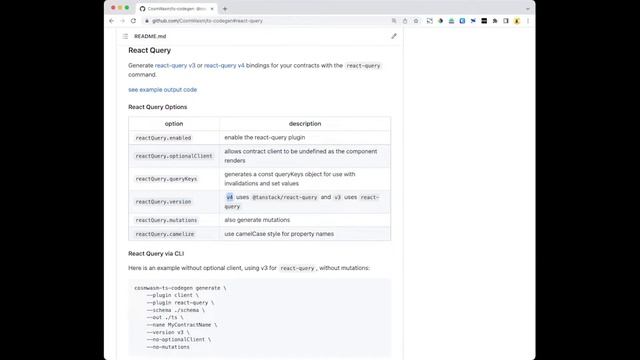Click 'use camelCase style for property names'

tap(279, 234)
